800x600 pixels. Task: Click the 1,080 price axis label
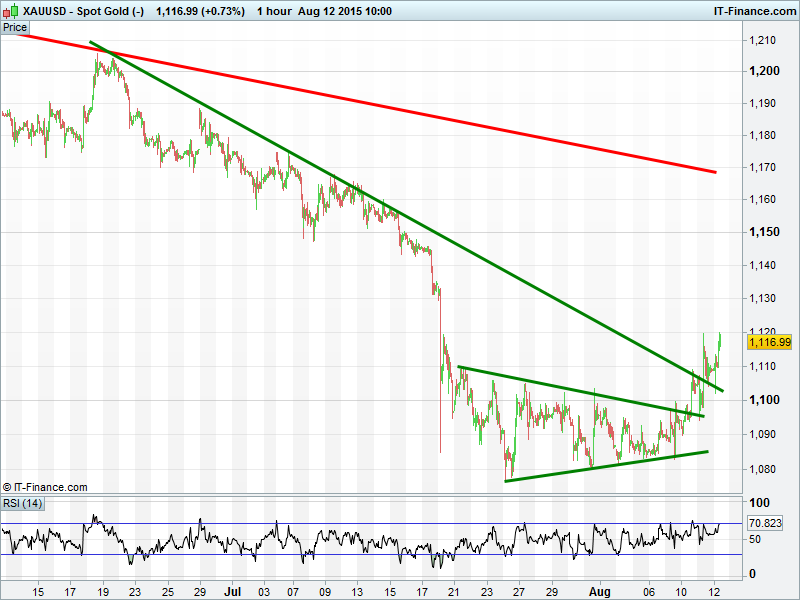[763, 468]
